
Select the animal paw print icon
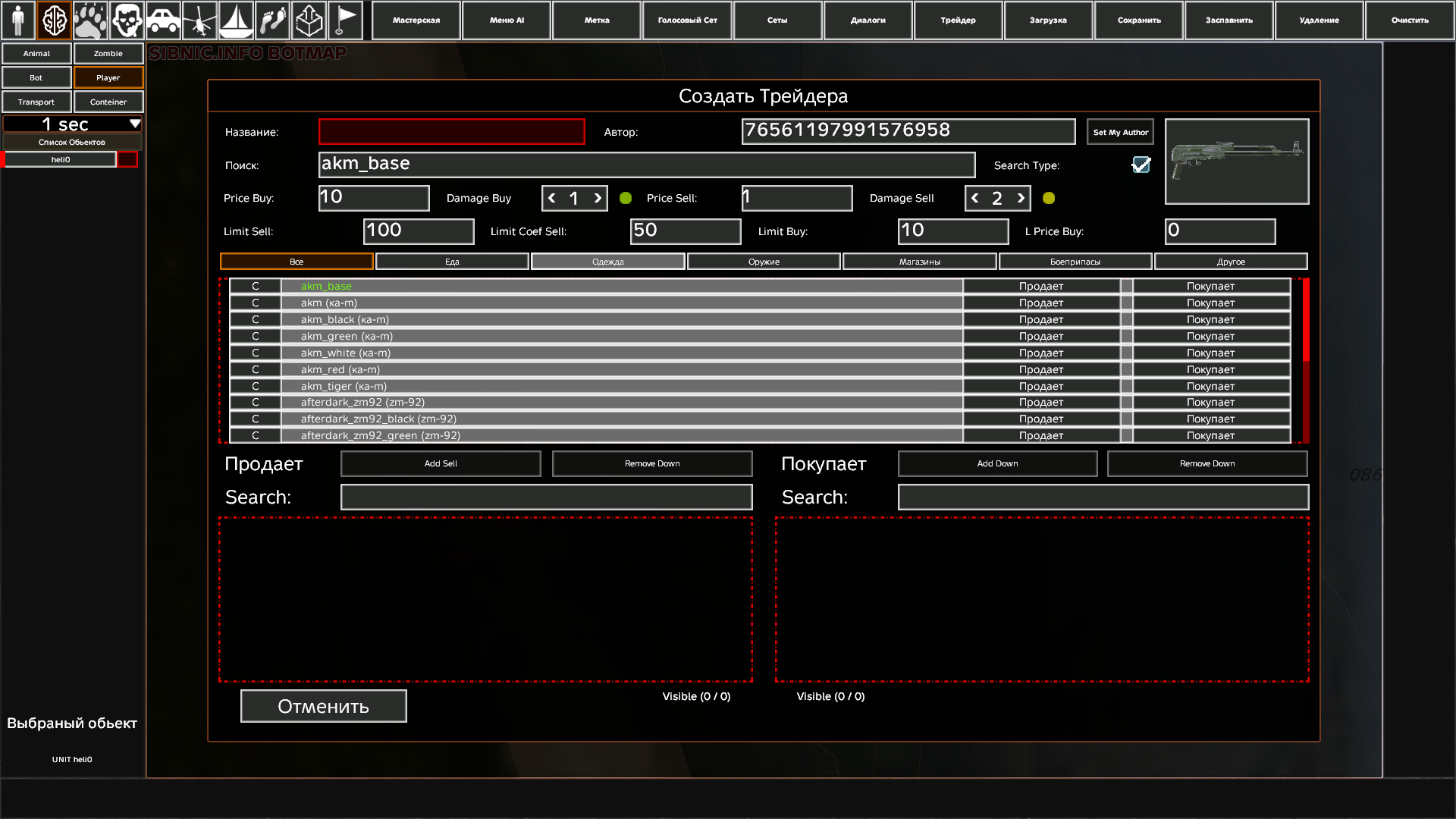[x=91, y=20]
